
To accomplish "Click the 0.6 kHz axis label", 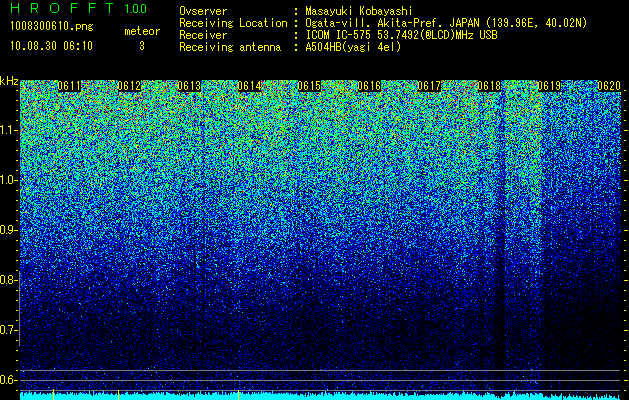I will point(9,380).
